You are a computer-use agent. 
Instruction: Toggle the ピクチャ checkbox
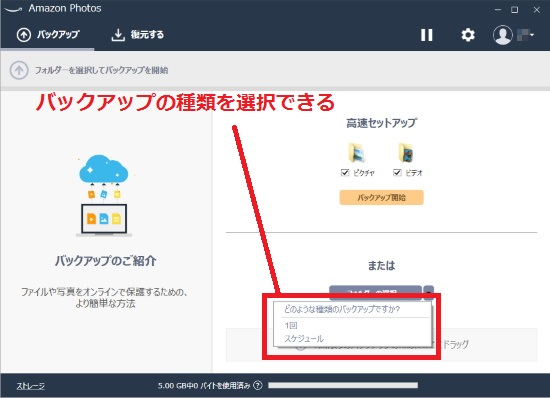click(345, 173)
